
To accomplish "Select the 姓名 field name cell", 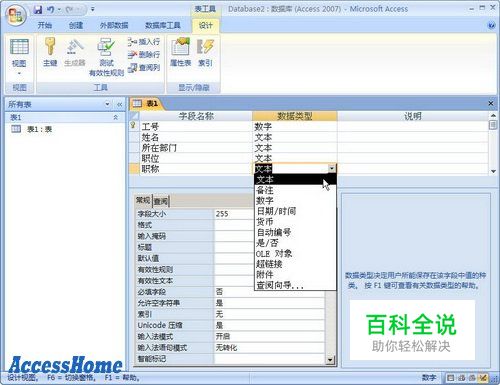I will (x=196, y=137).
